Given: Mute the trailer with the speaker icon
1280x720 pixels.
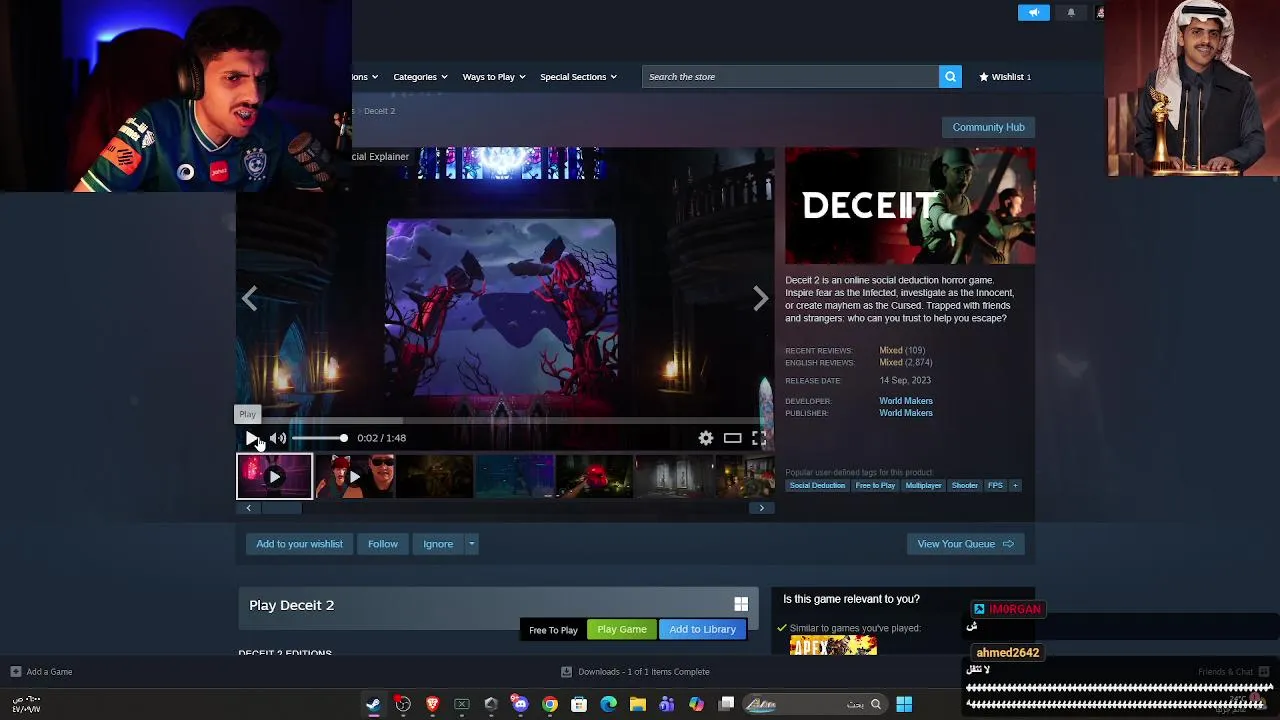Looking at the screenshot, I should (x=278, y=438).
